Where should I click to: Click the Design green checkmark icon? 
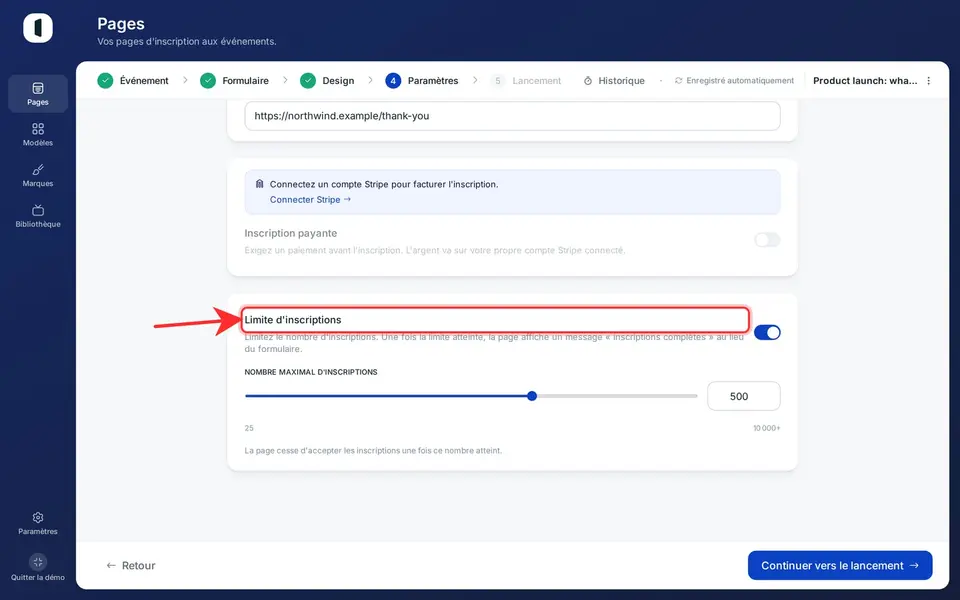[x=308, y=81]
